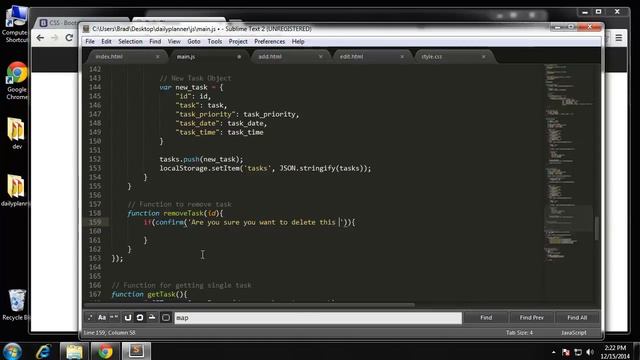Close the style.css tab

(484, 57)
